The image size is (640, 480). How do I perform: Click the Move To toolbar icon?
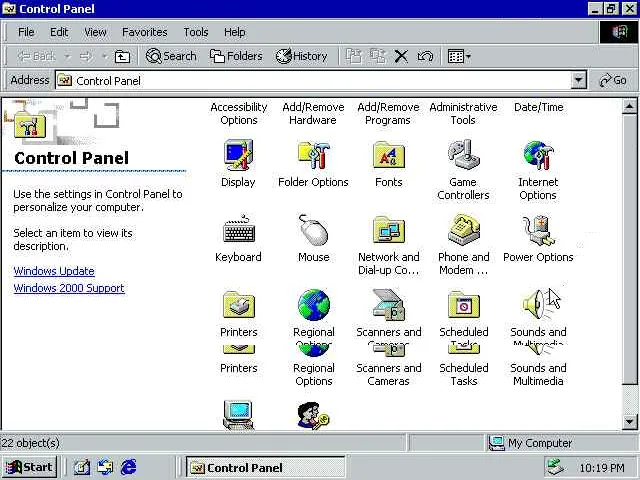tap(353, 56)
